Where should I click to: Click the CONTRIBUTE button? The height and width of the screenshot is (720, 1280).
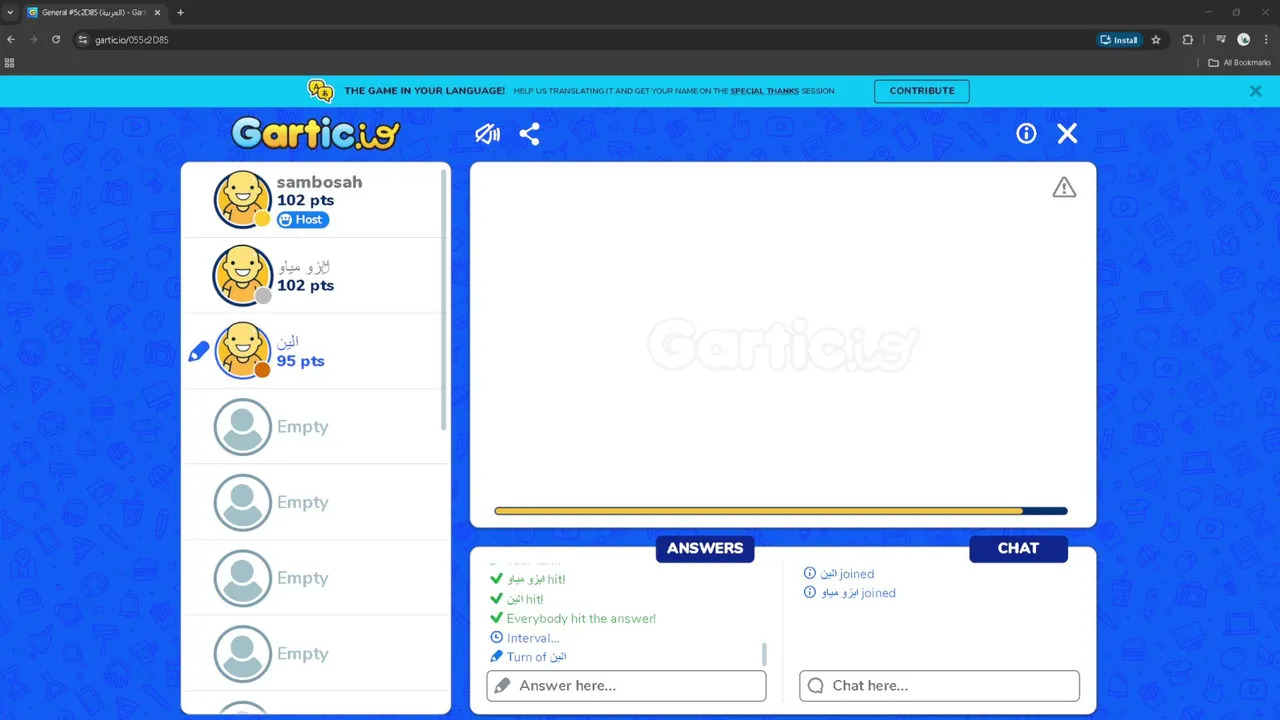(x=922, y=91)
